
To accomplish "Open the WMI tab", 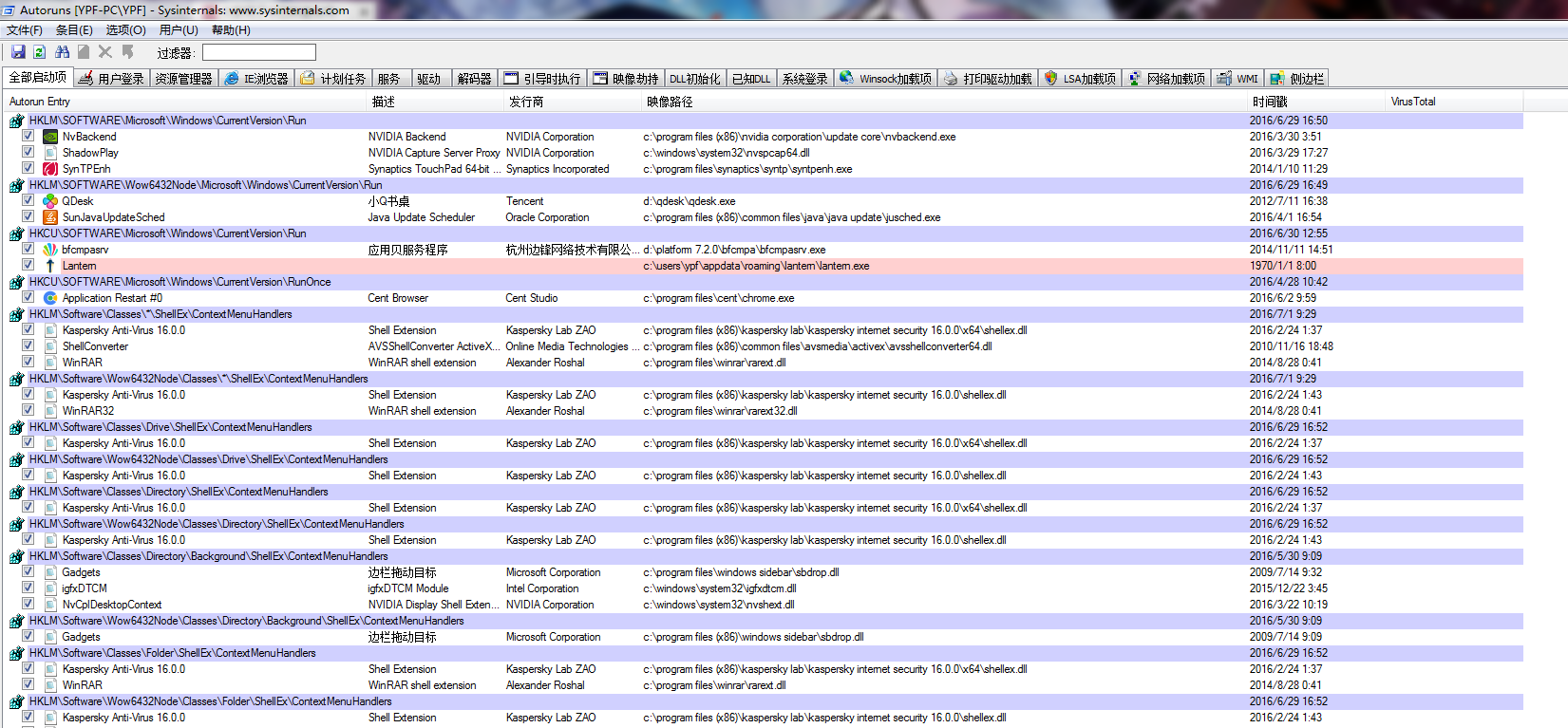I will click(x=1238, y=79).
